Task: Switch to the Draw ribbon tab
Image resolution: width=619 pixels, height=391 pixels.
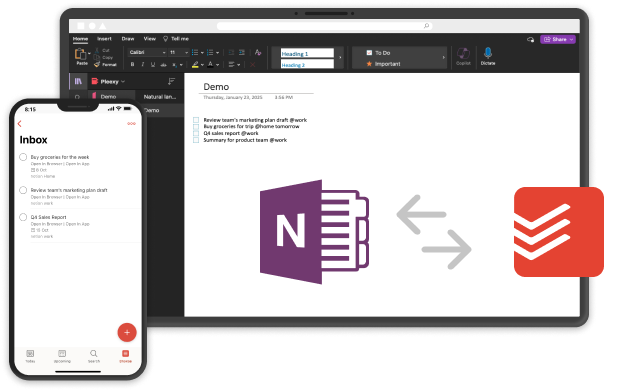Action: pos(128,39)
